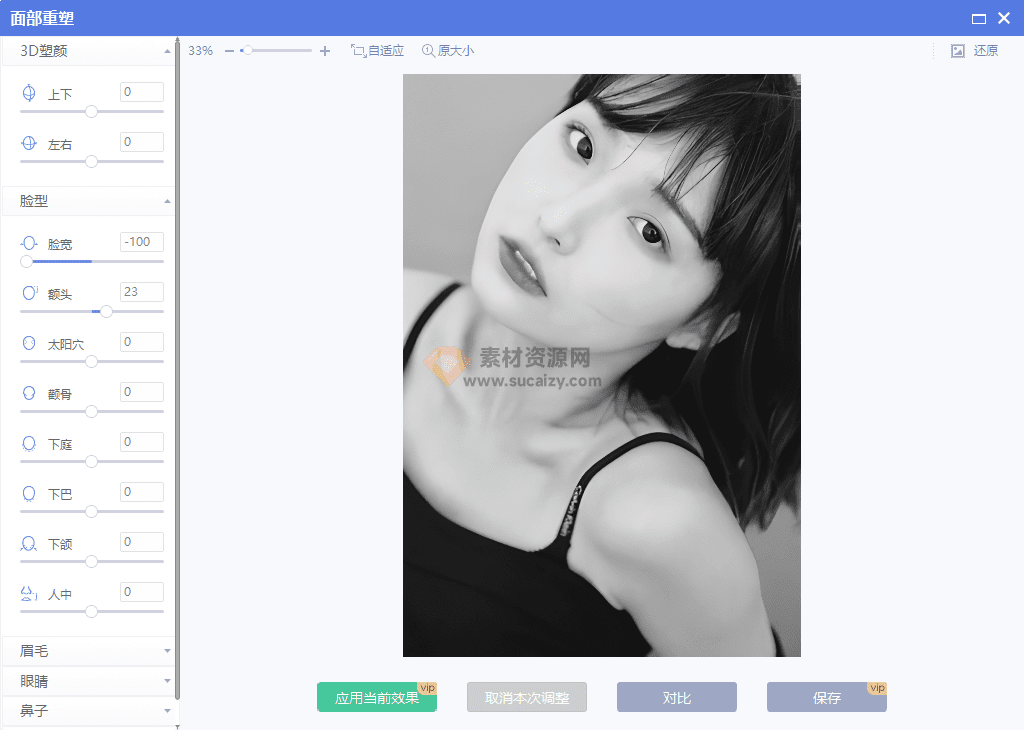Image resolution: width=1024 pixels, height=730 pixels.
Task: Click the 下巴 chin adjustment icon
Action: 28,492
